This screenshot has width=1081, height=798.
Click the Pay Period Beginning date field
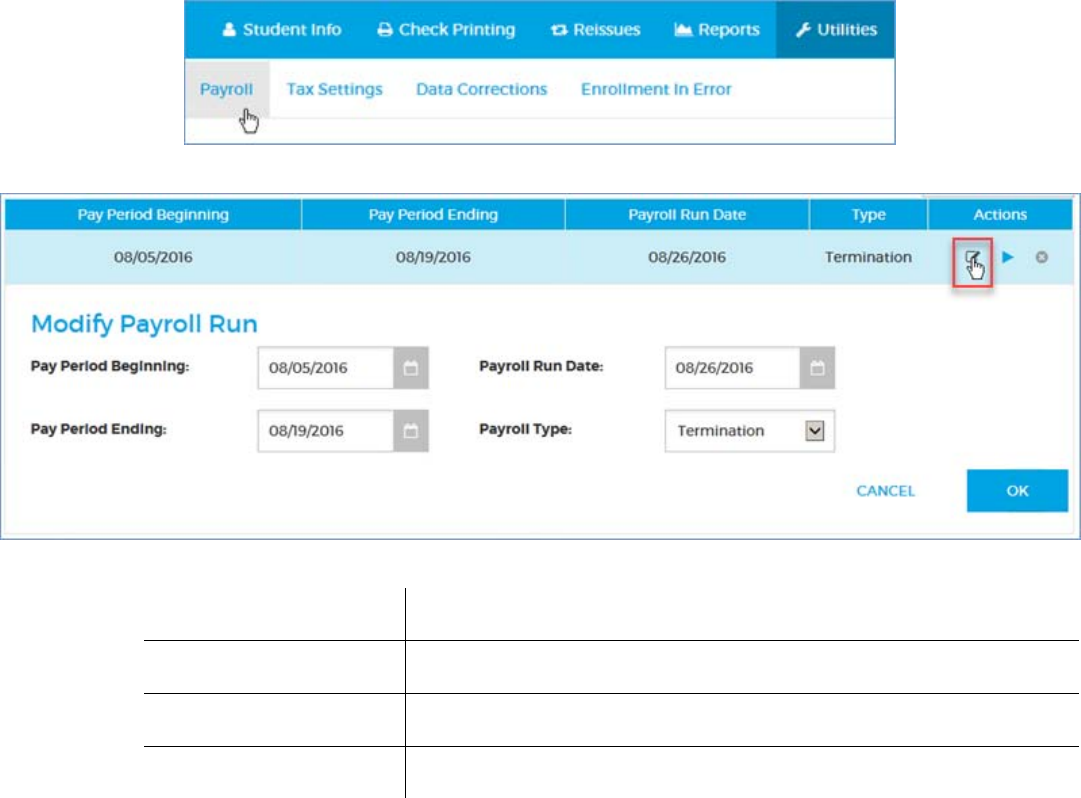tap(326, 368)
